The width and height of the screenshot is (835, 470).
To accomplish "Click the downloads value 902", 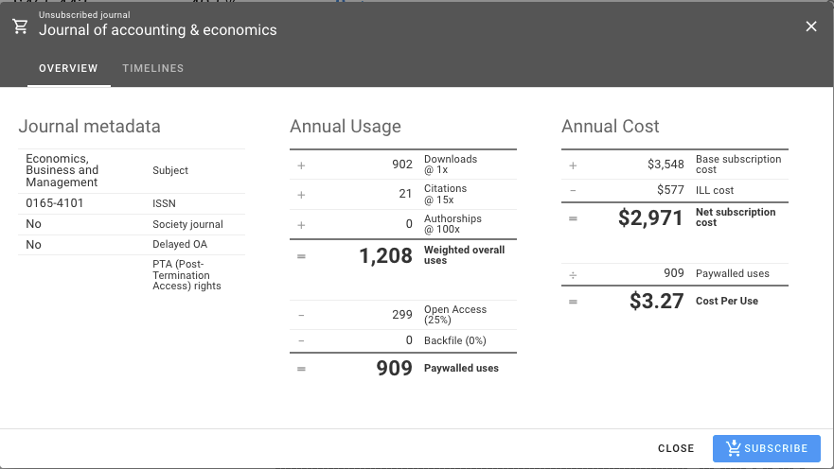I will (403, 164).
